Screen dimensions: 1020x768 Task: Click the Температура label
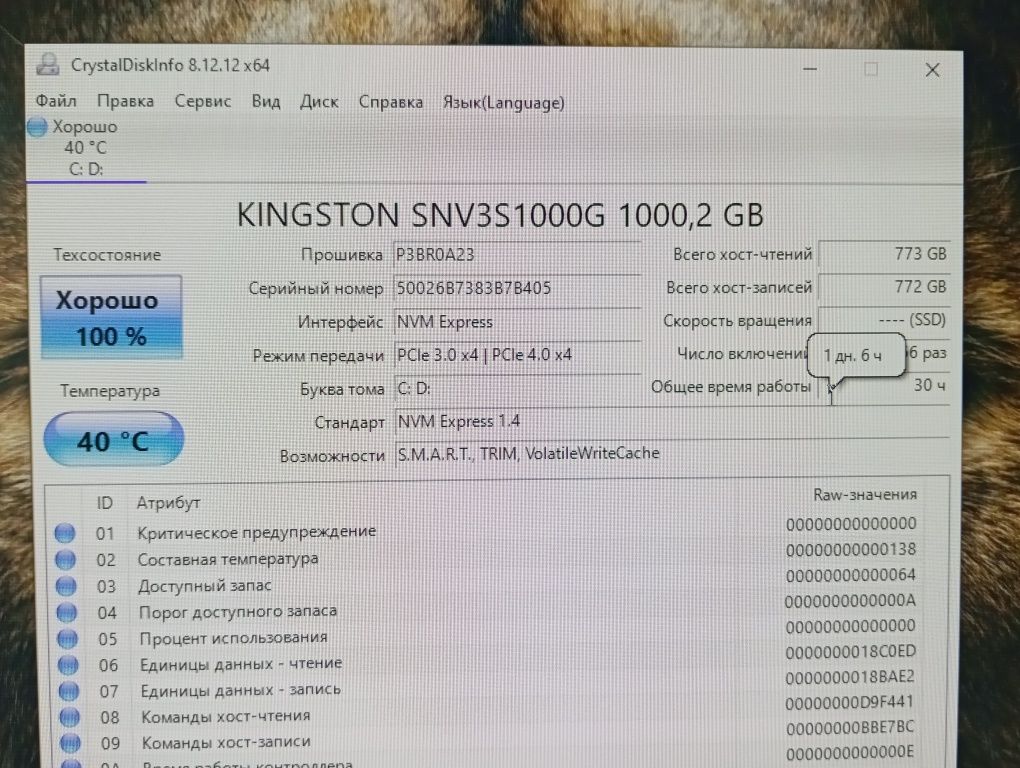tap(110, 391)
